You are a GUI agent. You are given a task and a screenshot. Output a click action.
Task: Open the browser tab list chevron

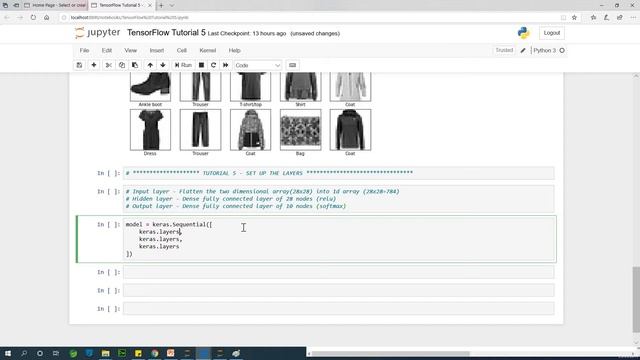coord(172,5)
